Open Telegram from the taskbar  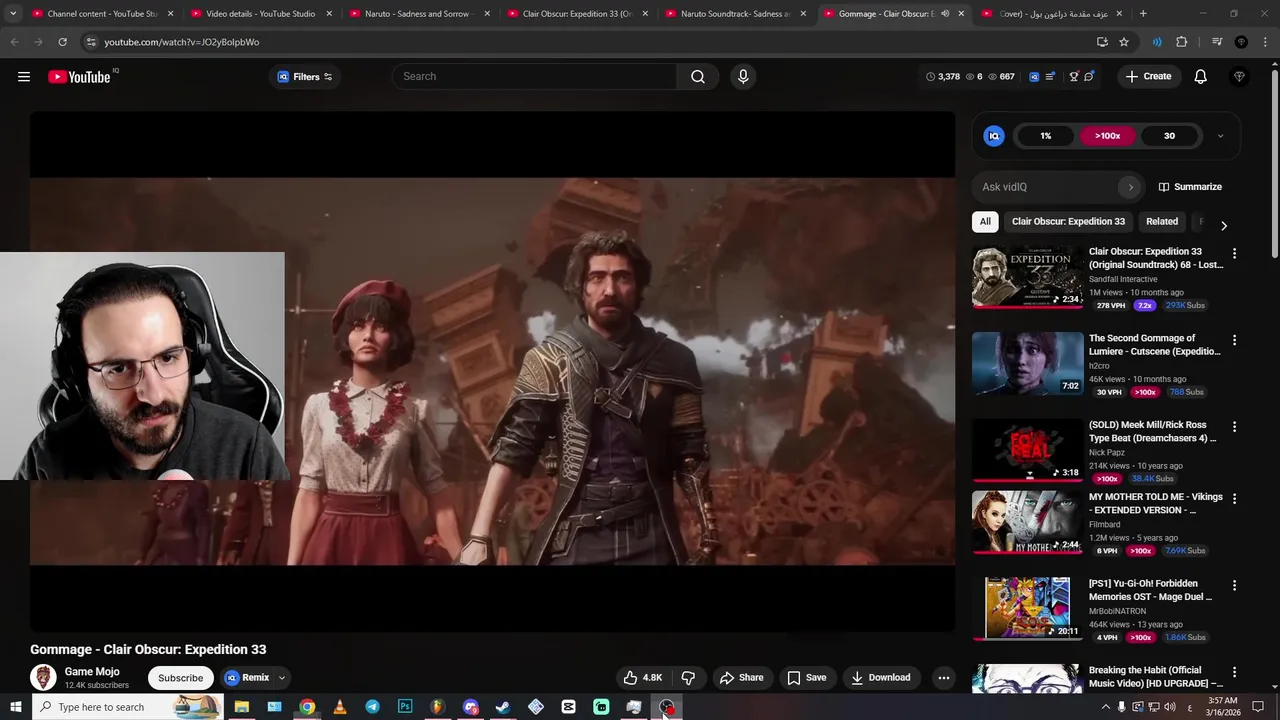point(372,707)
